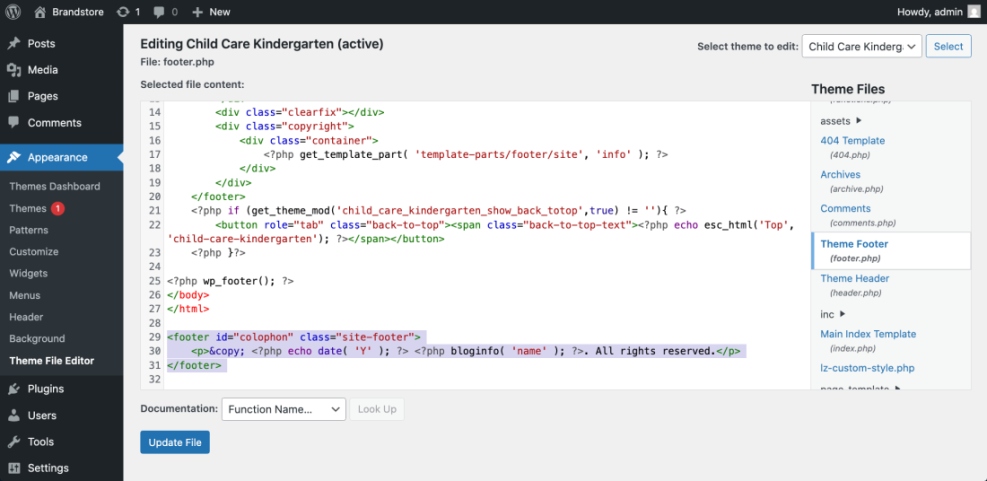Open Themes Dashboard submenu
Viewport: 987px width, 481px height.
[x=55, y=186]
